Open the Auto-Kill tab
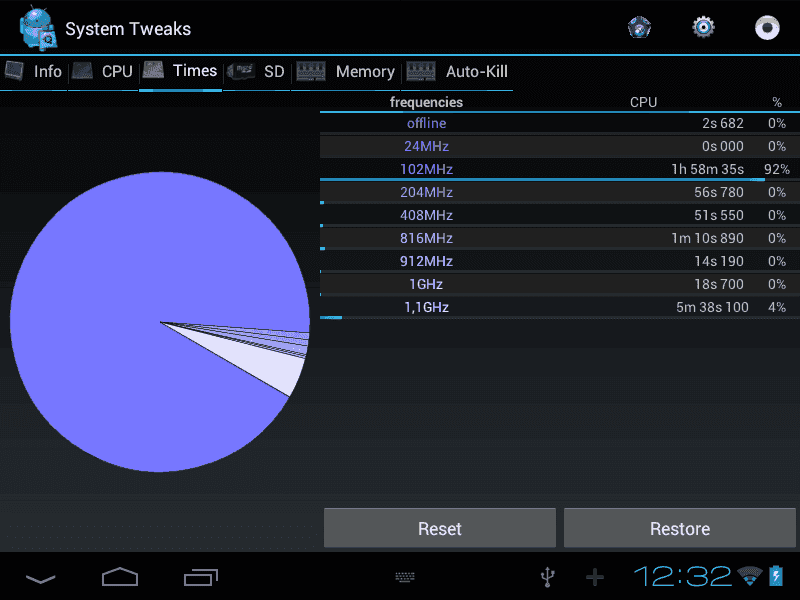Screen dimensions: 800x600 (x=458, y=71)
